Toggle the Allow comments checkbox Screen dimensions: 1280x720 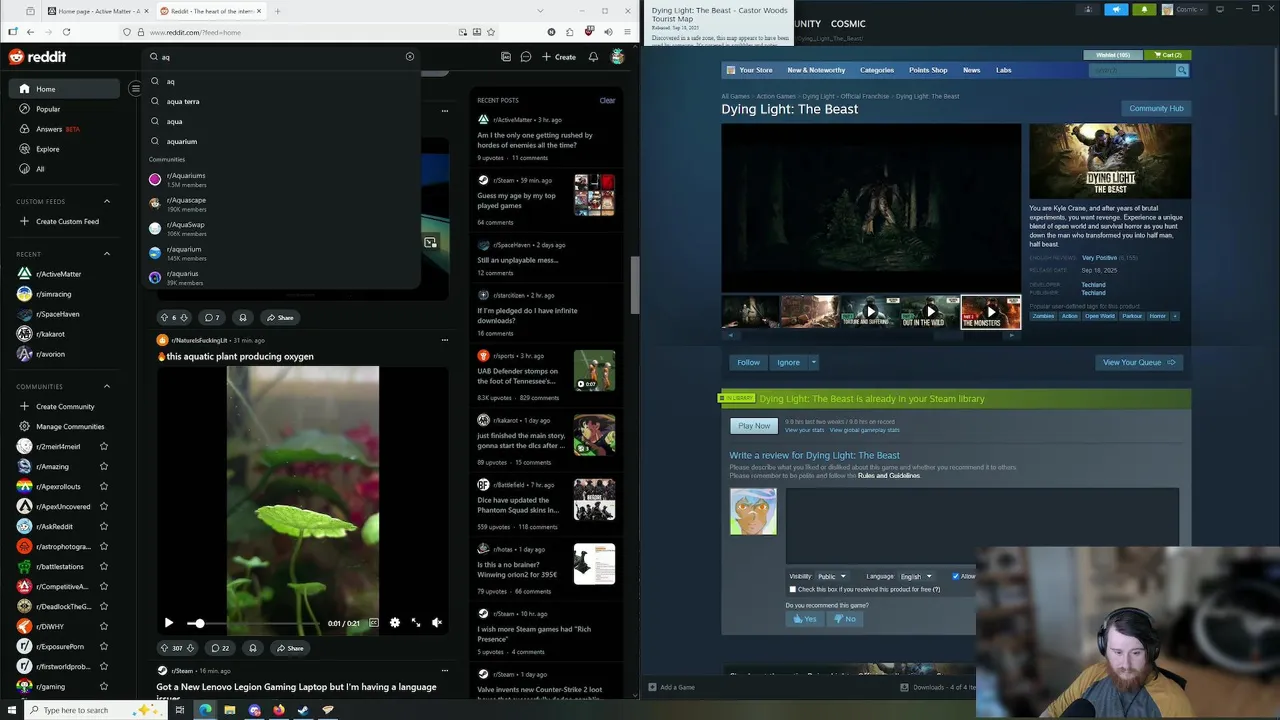[956, 576]
